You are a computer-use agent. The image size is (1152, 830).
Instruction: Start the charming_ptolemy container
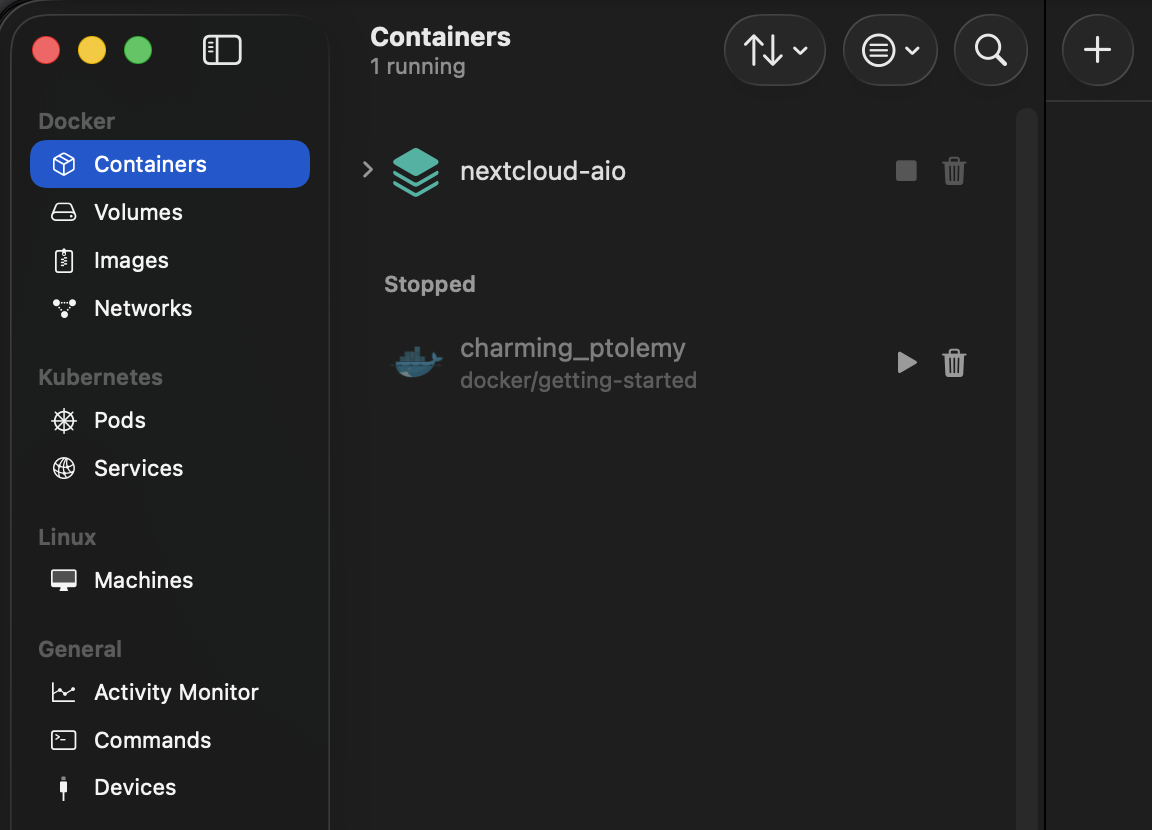(907, 362)
